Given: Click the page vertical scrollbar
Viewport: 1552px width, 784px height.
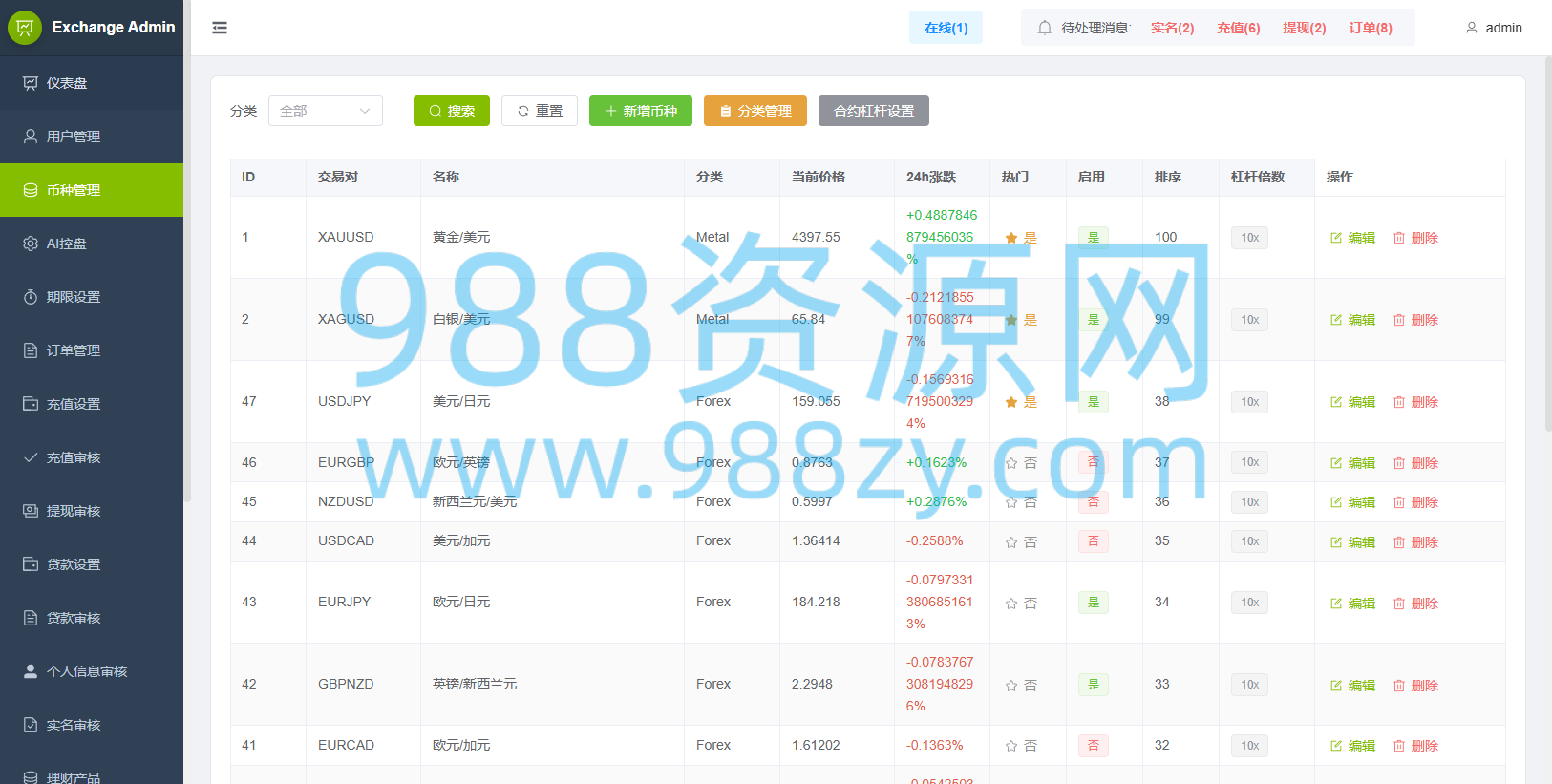Looking at the screenshot, I should 1548,244.
